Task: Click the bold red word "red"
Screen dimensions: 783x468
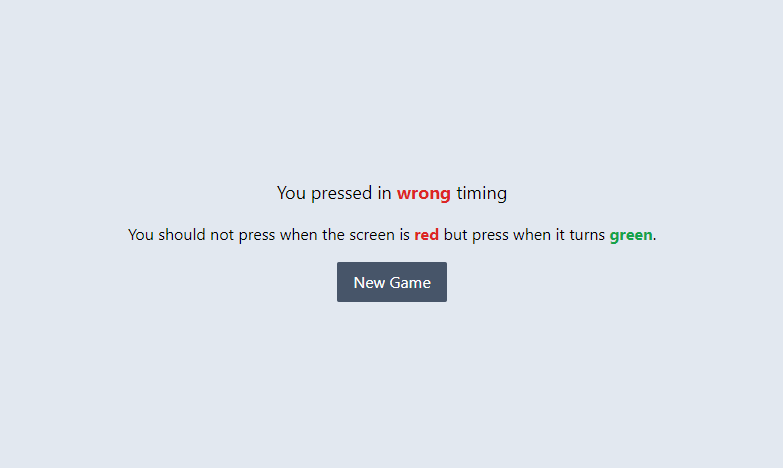Action: (x=426, y=235)
